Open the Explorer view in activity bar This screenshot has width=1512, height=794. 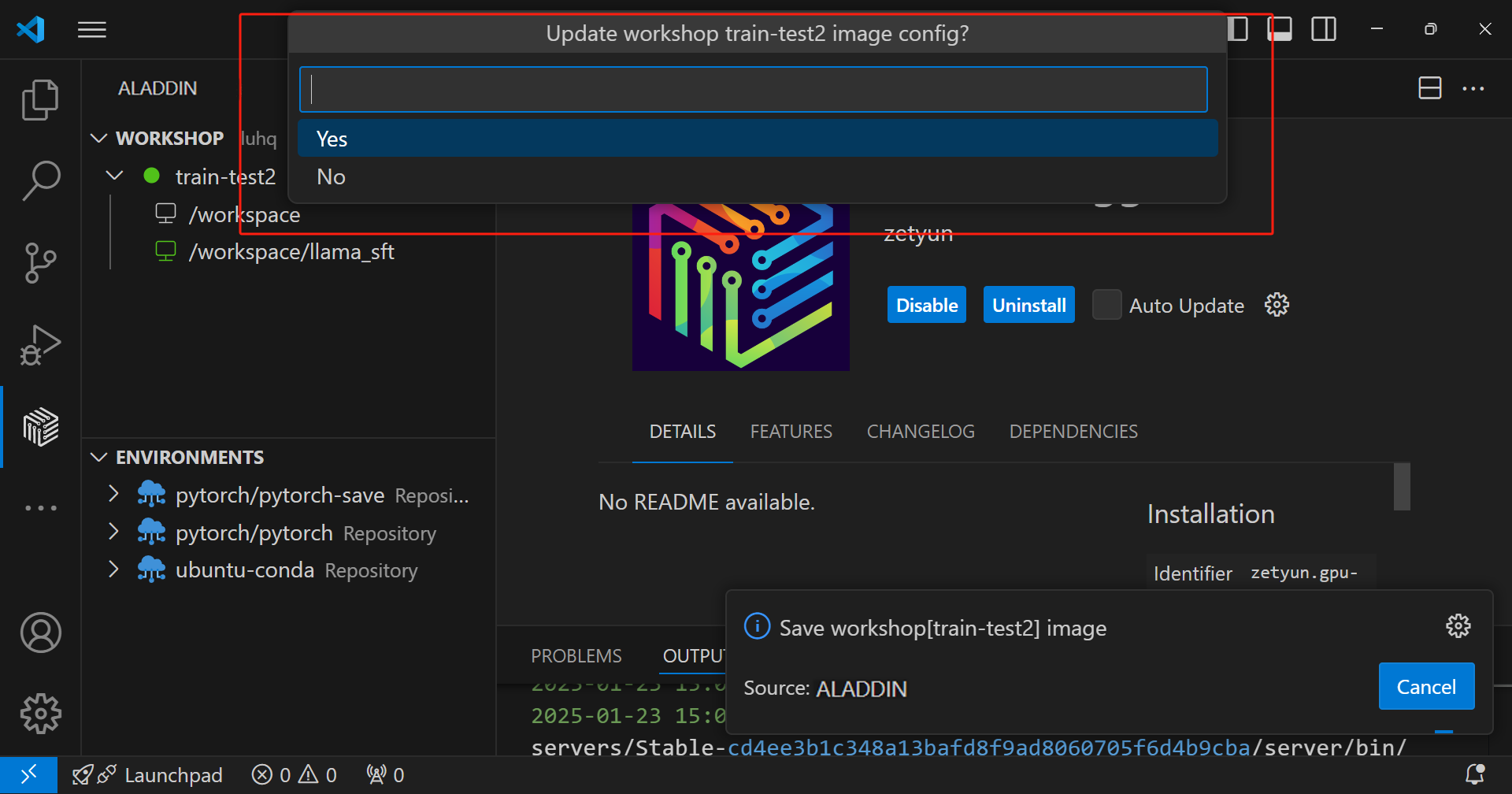[x=40, y=100]
